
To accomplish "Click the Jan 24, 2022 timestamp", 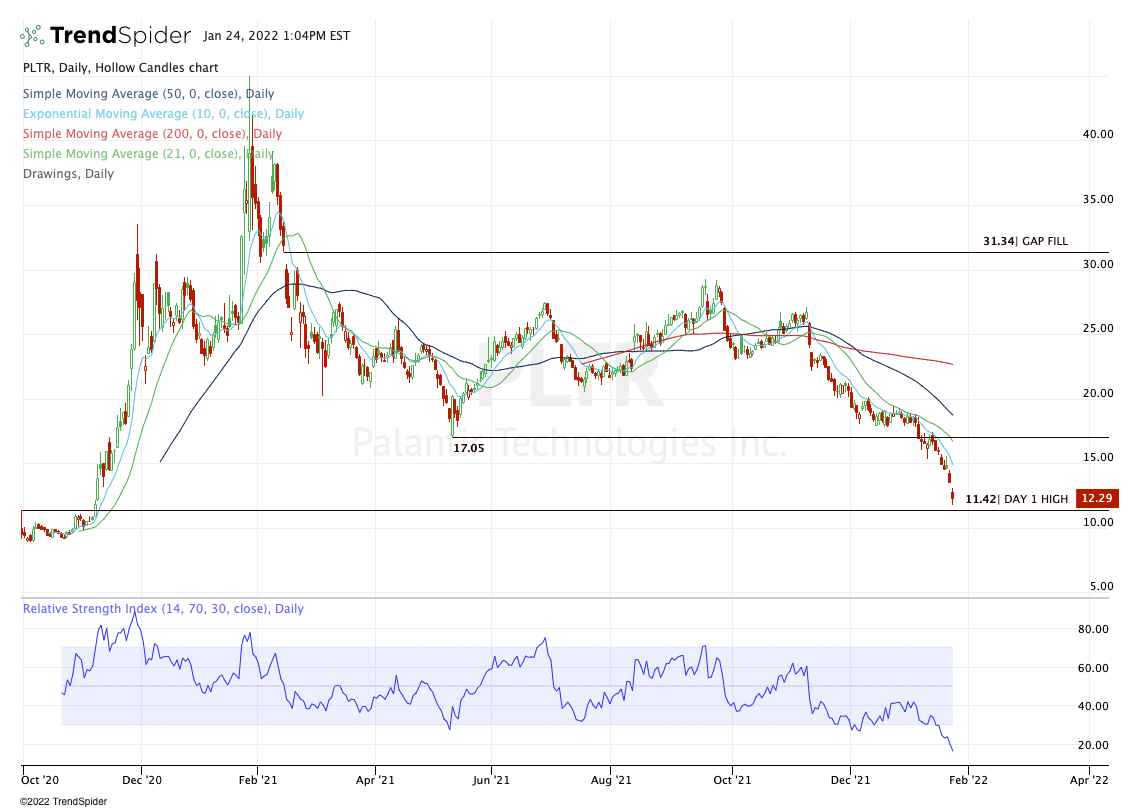I will (x=275, y=36).
